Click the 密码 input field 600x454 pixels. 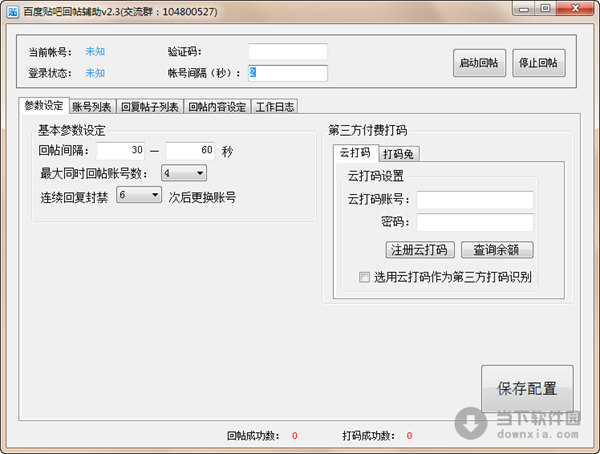tap(475, 222)
